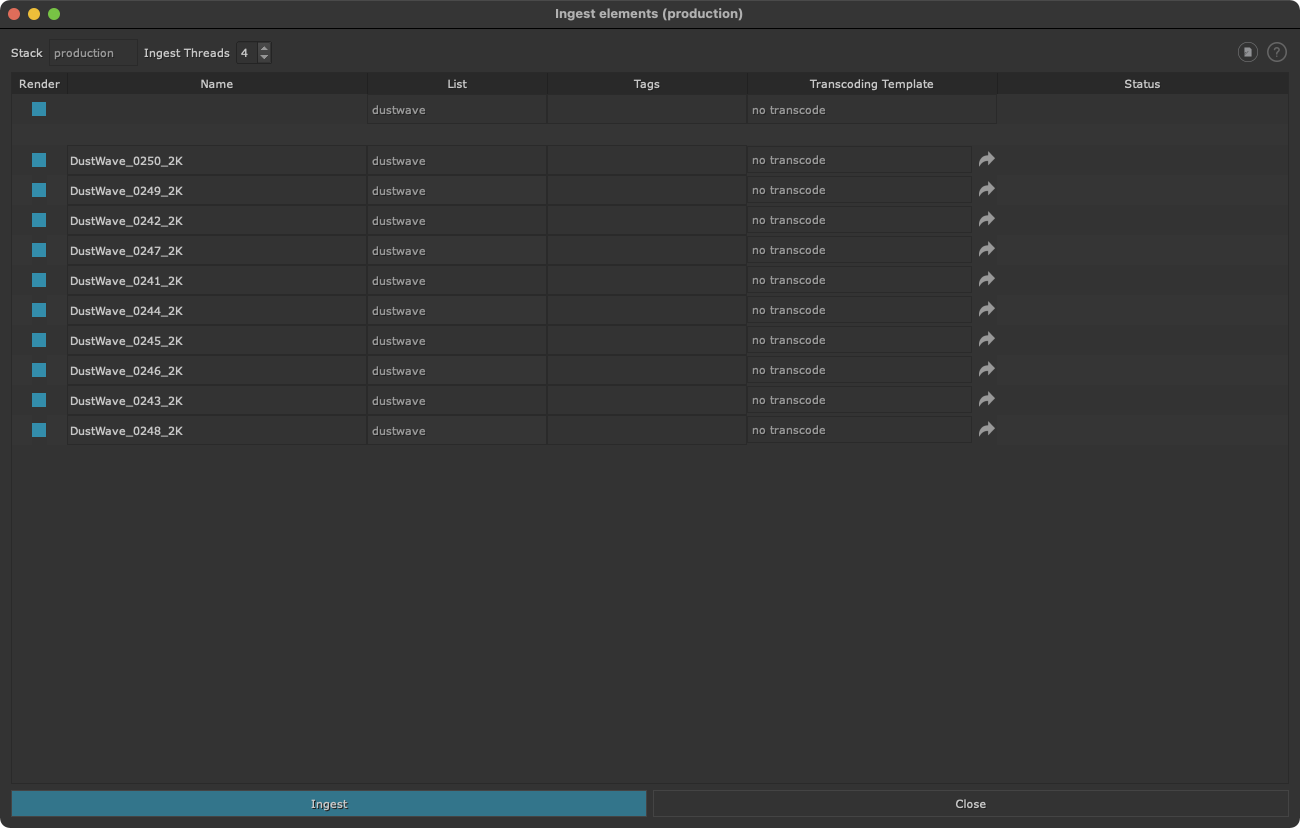
Task: Click the share arrow for DustWave_0246_2K
Action: [x=986, y=369]
